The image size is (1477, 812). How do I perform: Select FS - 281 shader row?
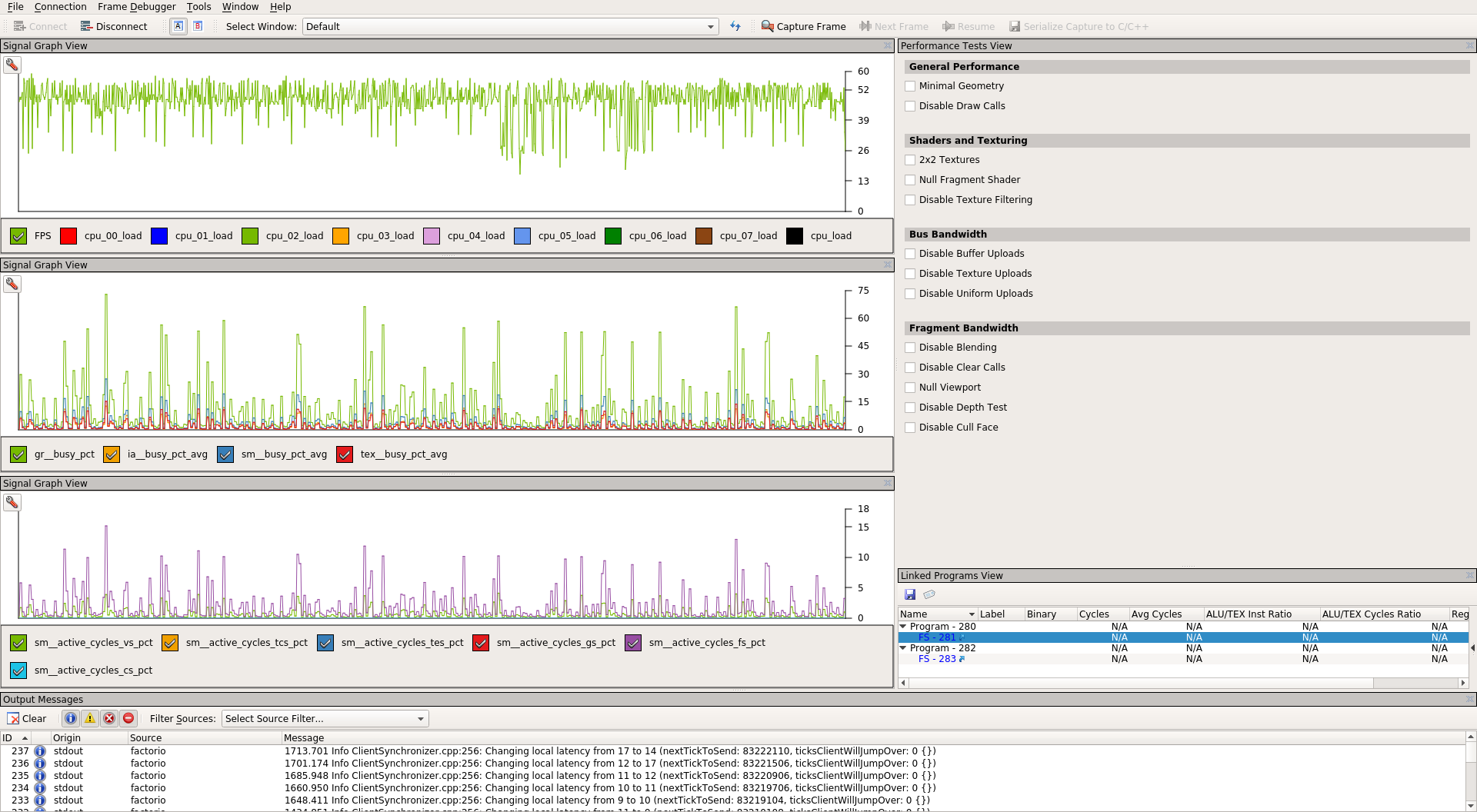1183,637
